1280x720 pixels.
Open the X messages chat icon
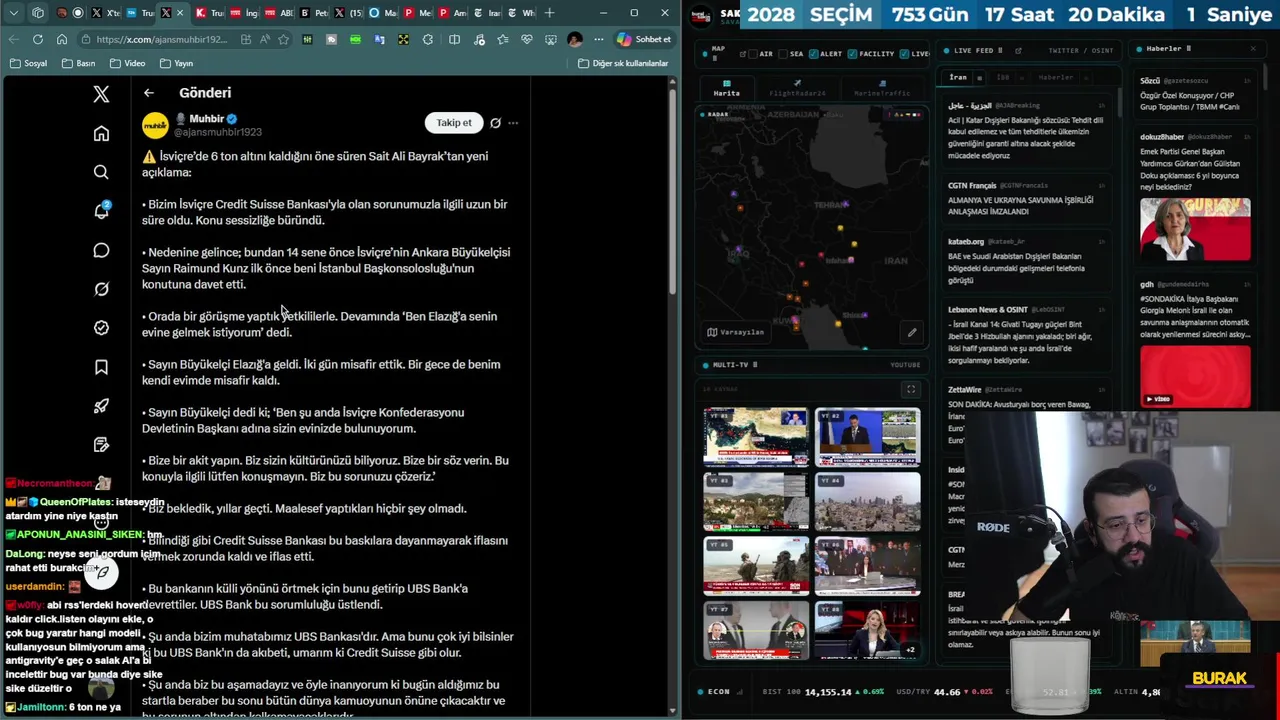coord(101,250)
